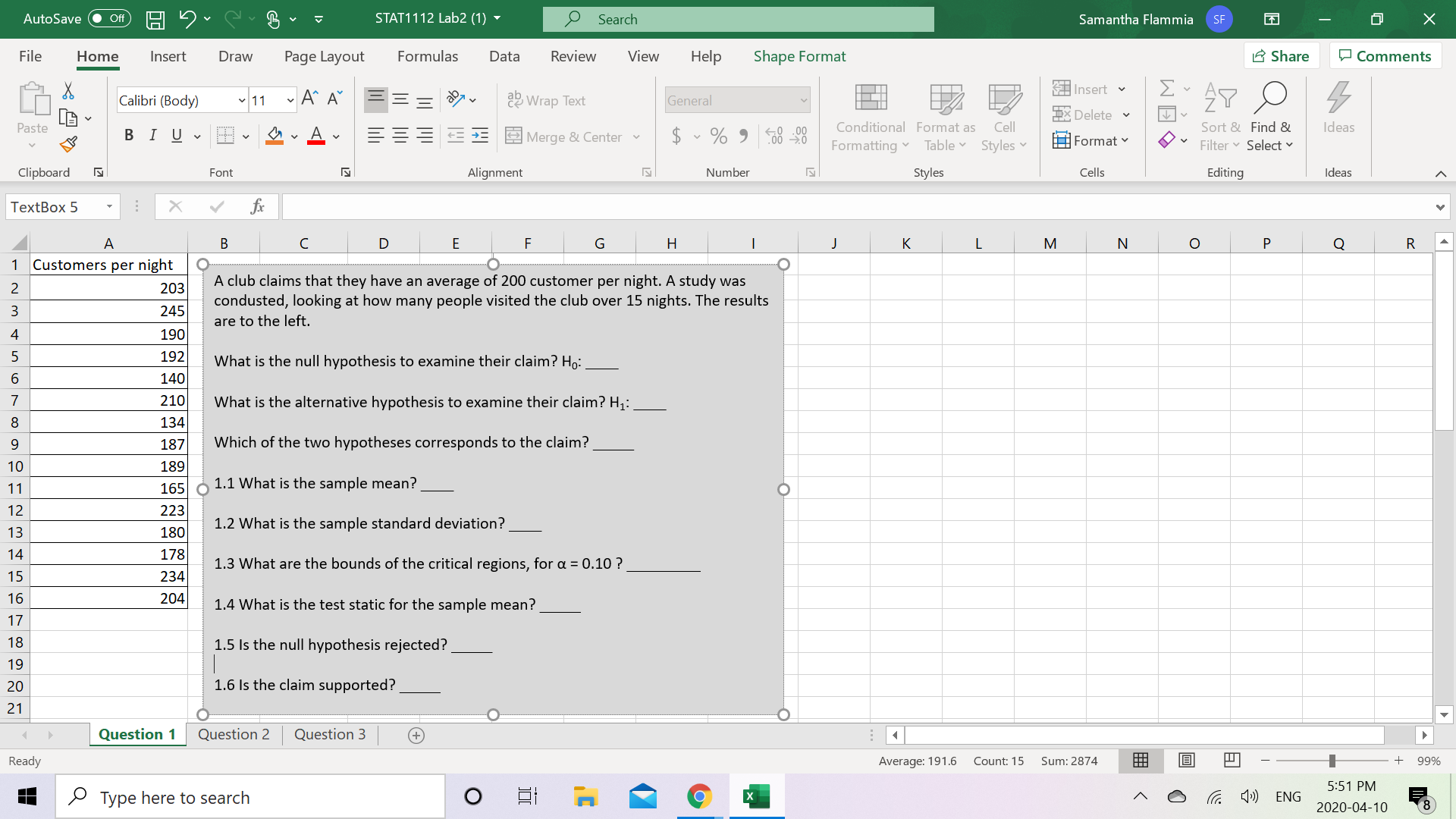Click the Excel taskbar icon
The height and width of the screenshot is (819, 1456).
756,797
